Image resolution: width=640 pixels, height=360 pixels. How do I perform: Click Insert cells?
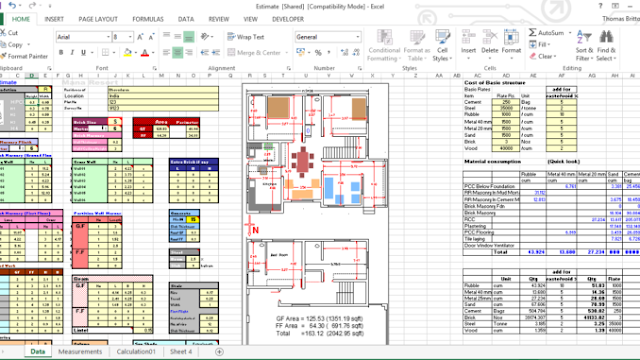(x=468, y=46)
